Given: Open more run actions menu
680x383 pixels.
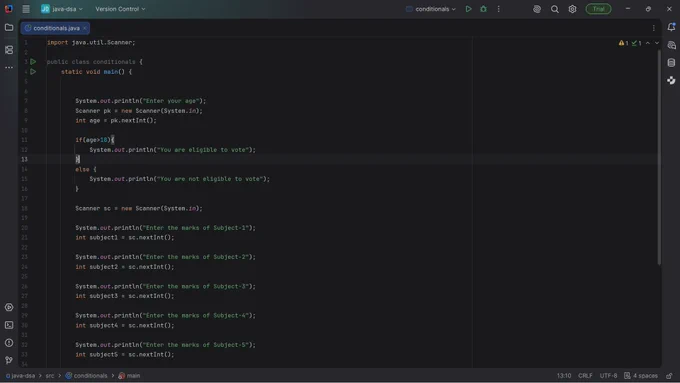Looking at the screenshot, I should (499, 9).
